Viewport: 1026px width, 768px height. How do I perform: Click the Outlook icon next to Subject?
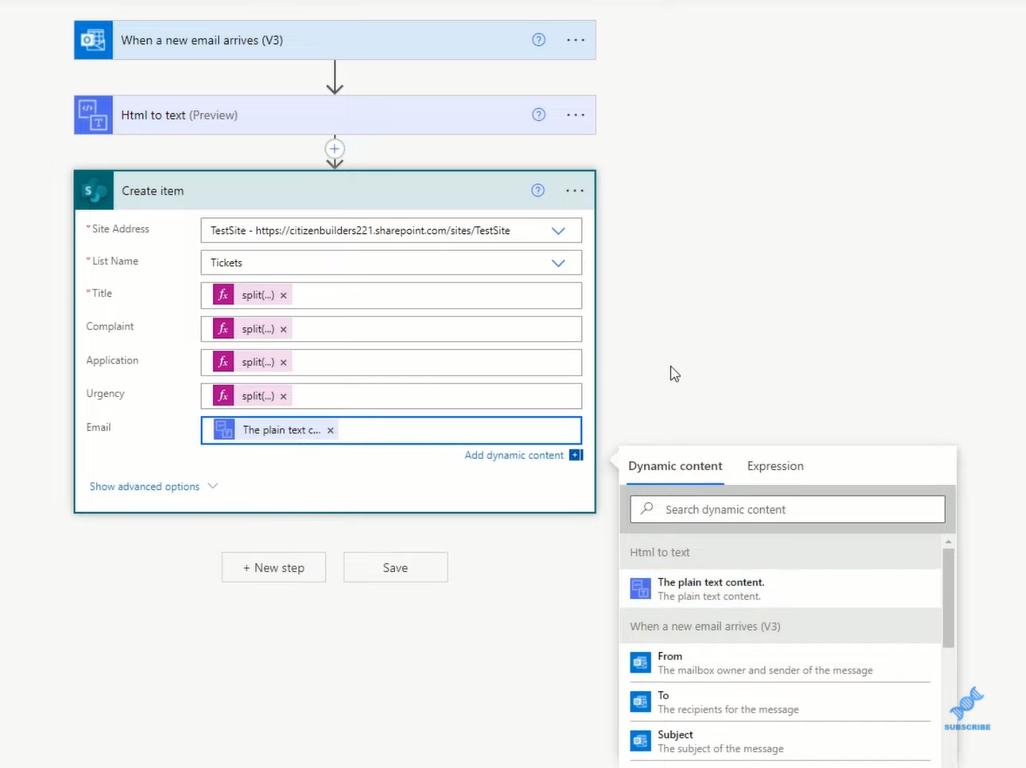click(641, 741)
